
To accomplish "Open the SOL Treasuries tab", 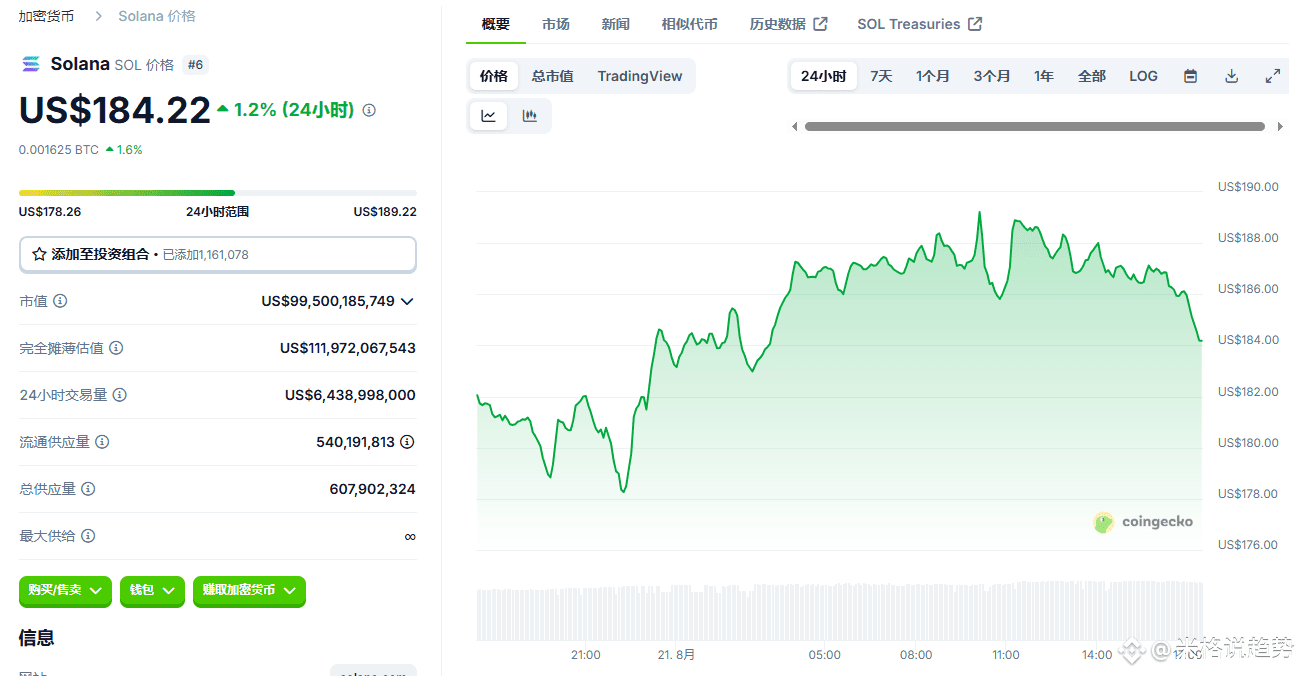I will click(920, 24).
